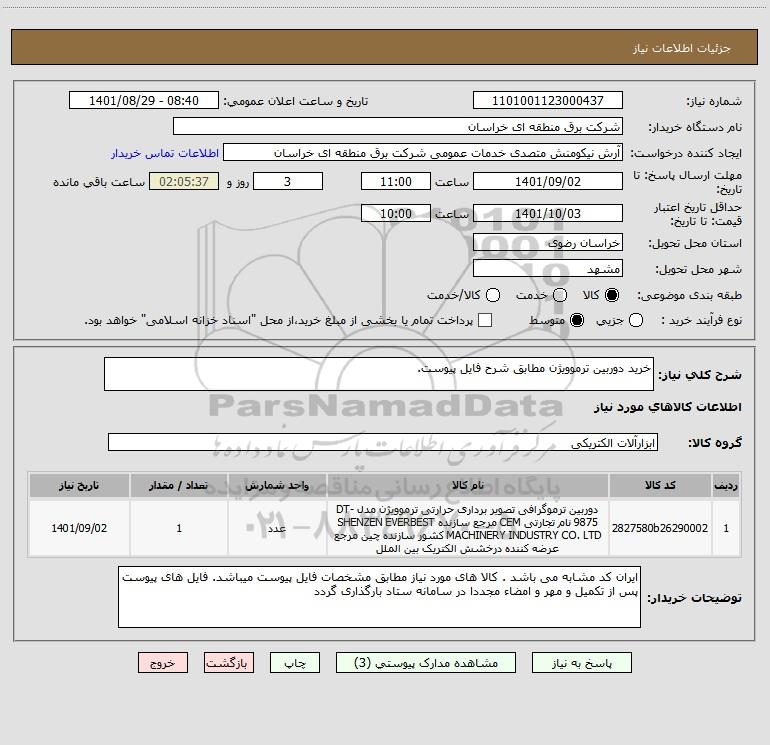Screen dimensions: 770x745
Task: Open مشاهده مدارک پیوستی (3) button
Action: pyautogui.click(x=426, y=663)
